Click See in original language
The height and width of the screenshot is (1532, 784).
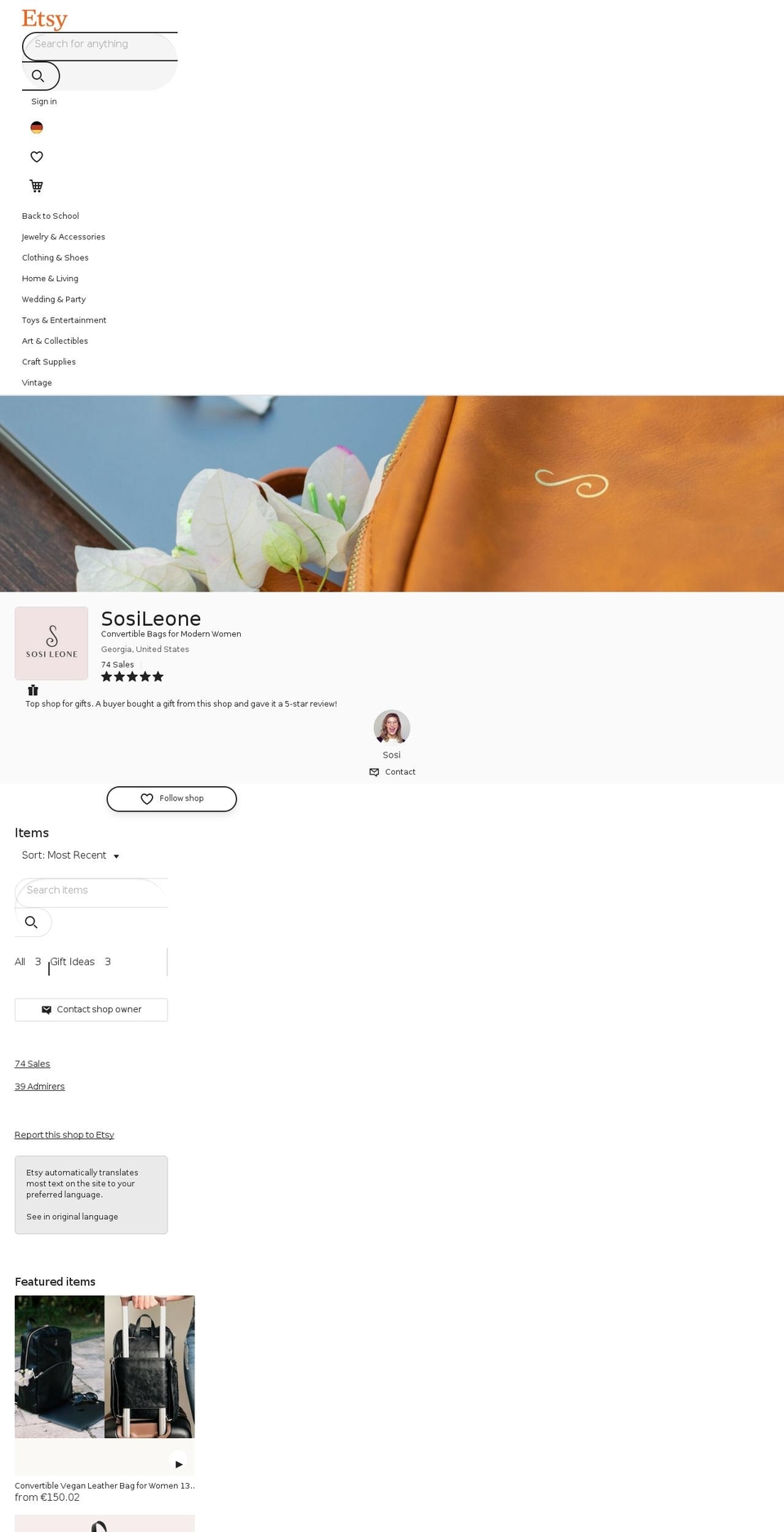coord(72,1217)
